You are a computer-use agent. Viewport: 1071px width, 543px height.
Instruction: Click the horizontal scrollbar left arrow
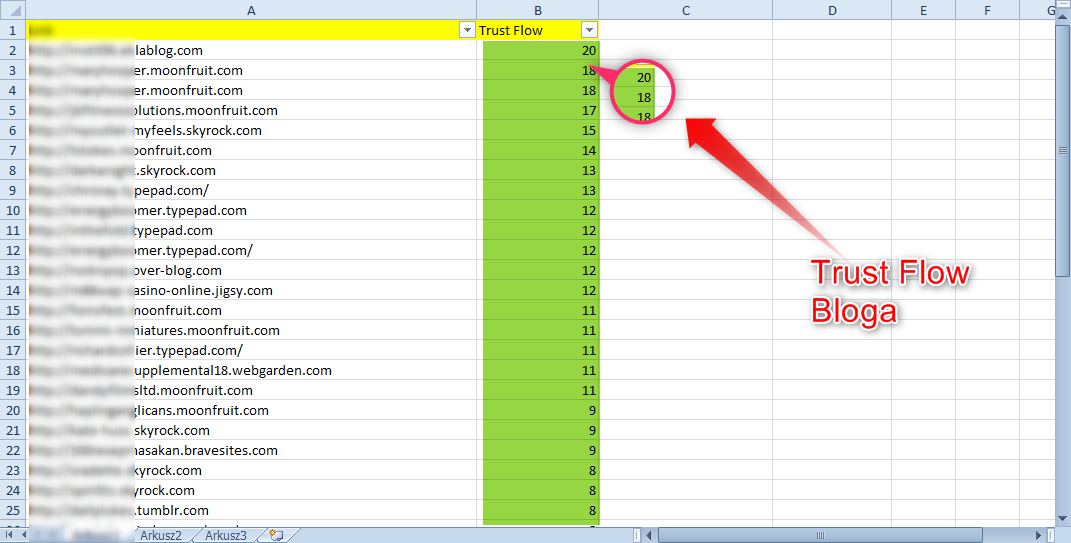(648, 535)
